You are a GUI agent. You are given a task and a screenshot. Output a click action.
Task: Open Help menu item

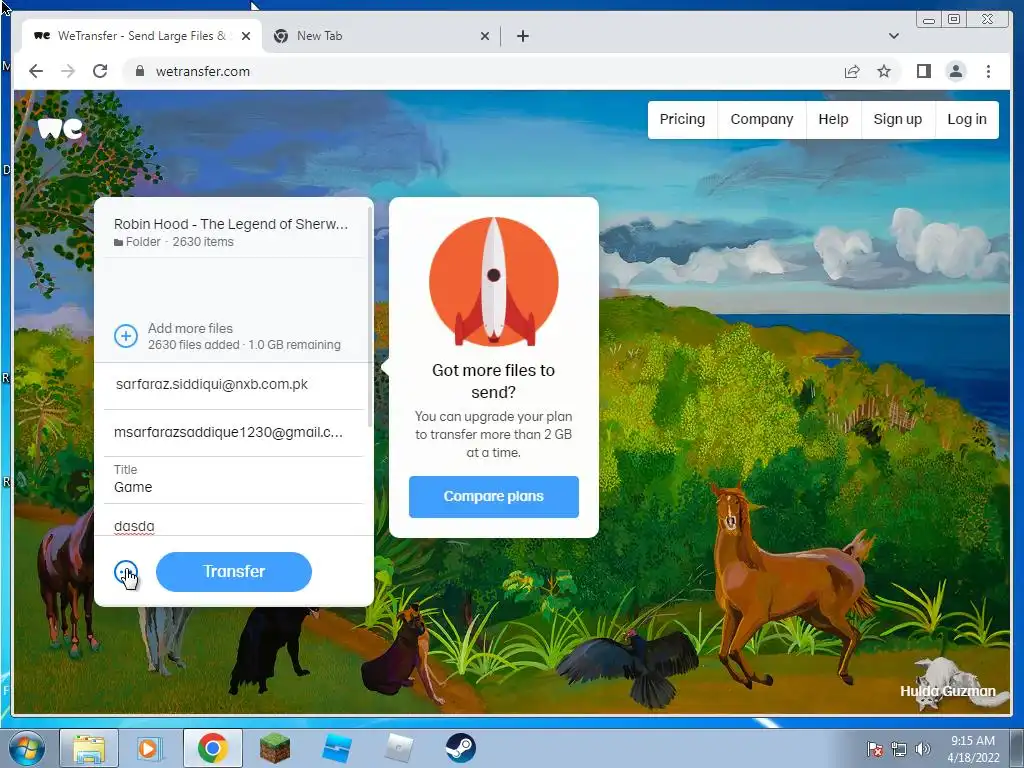tap(833, 120)
